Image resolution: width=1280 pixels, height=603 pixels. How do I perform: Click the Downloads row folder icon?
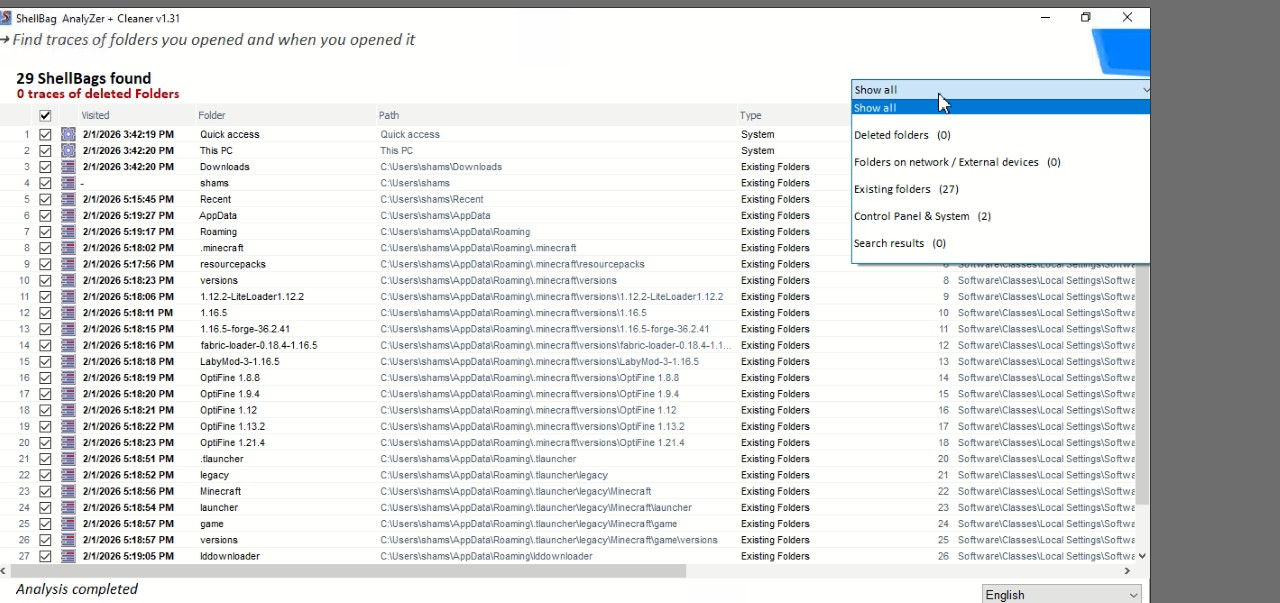(68, 167)
